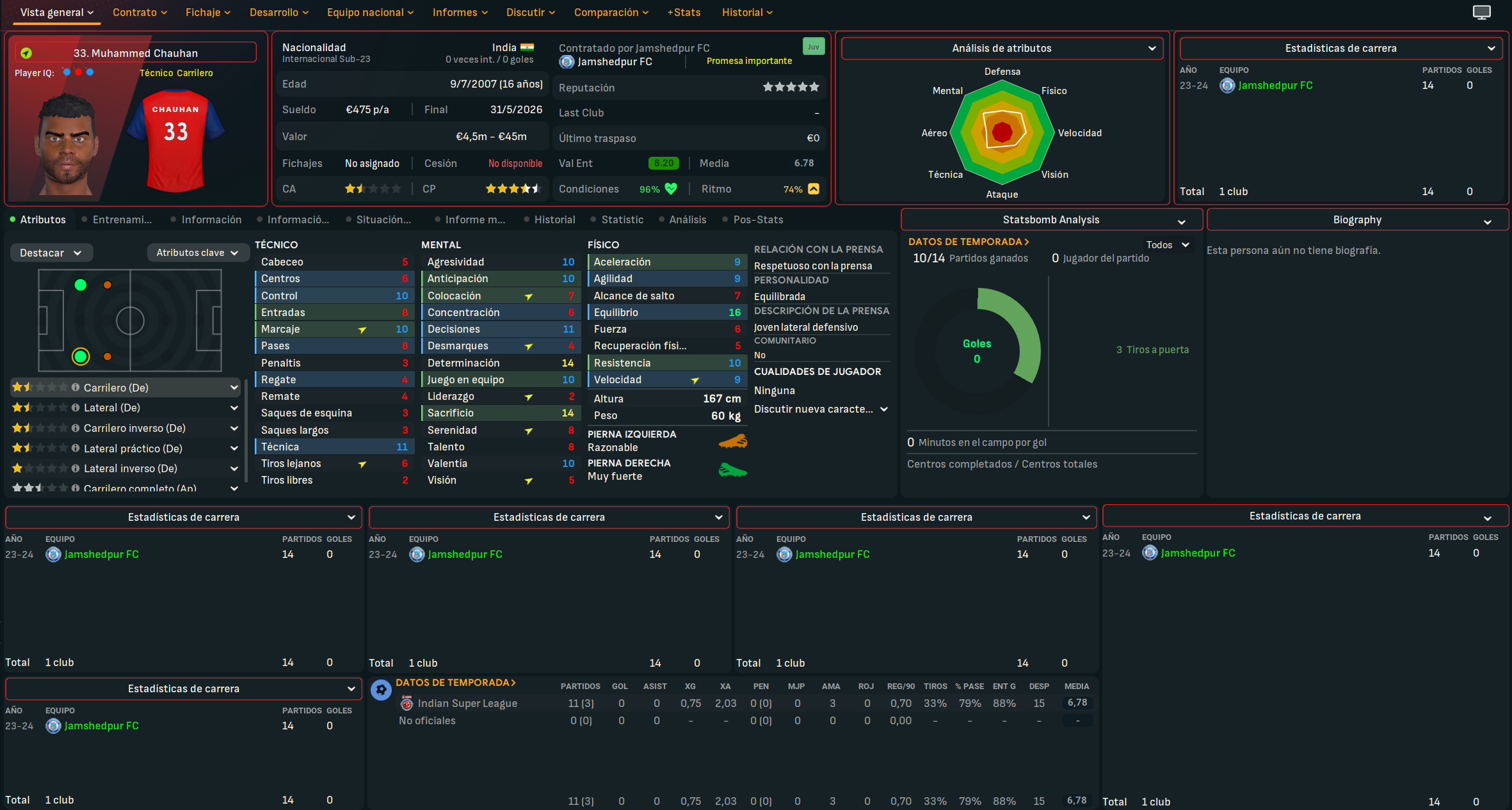Open Datos de temporada link above league table
Viewport: 1512px width, 810px height.
[456, 683]
